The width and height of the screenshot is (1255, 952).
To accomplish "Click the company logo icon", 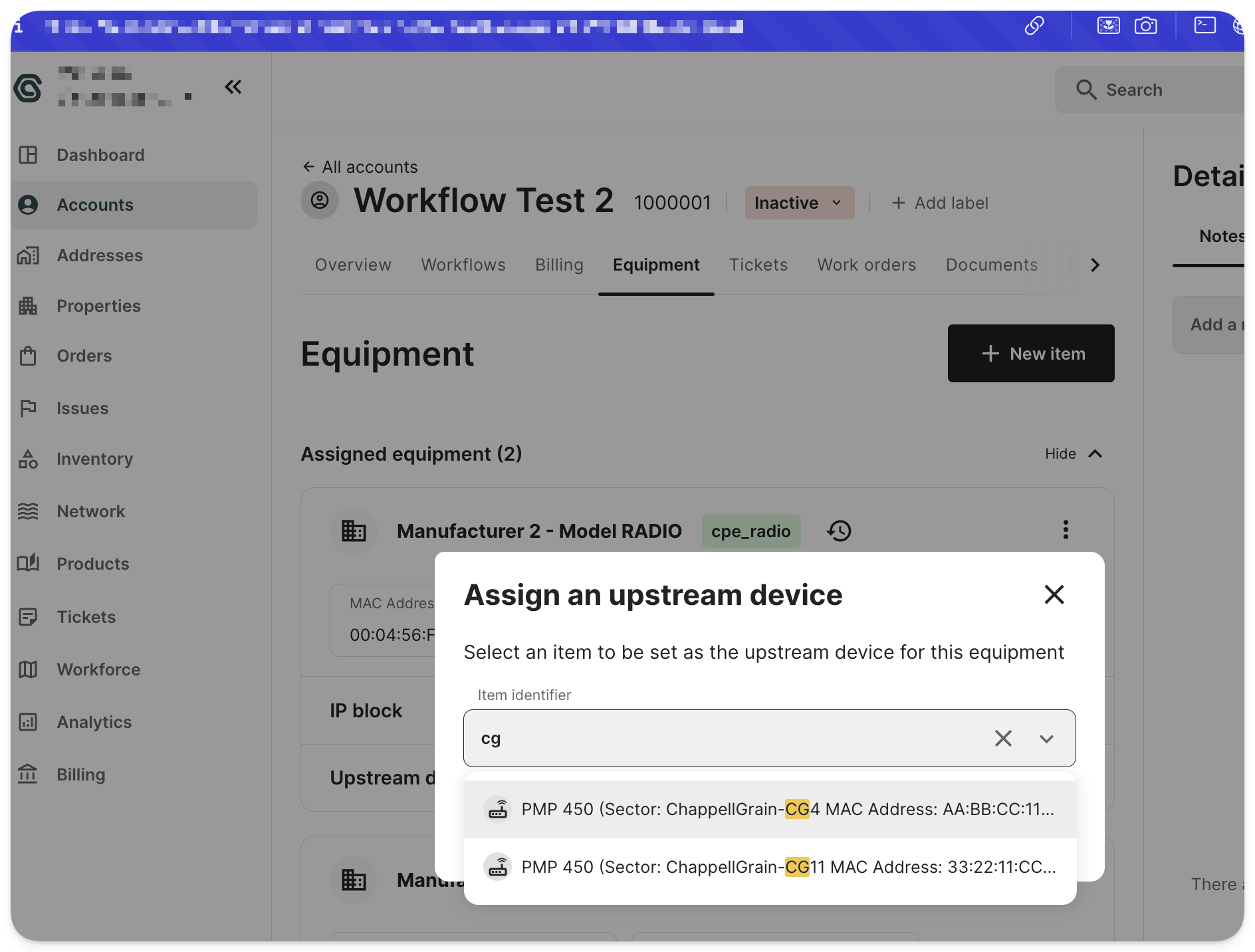I will [28, 88].
